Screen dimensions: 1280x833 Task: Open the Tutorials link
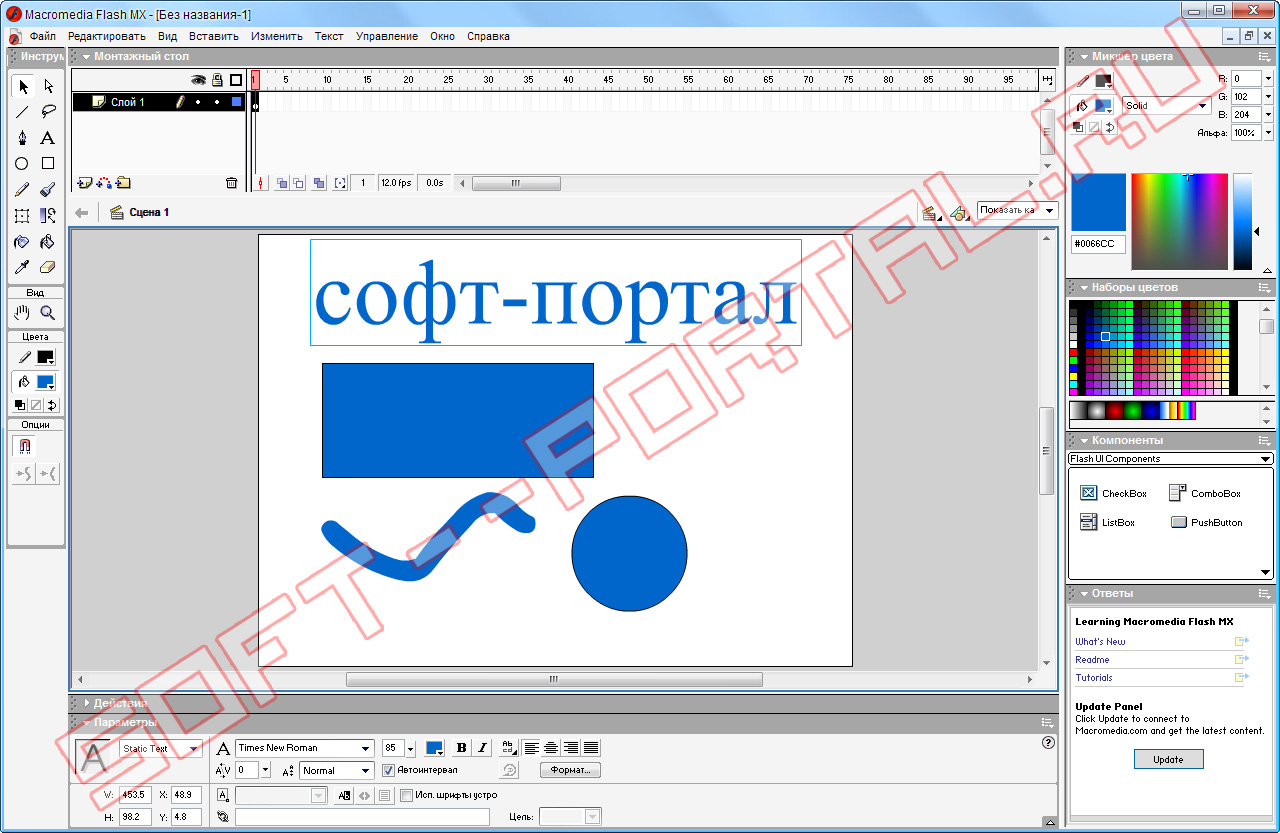1094,678
